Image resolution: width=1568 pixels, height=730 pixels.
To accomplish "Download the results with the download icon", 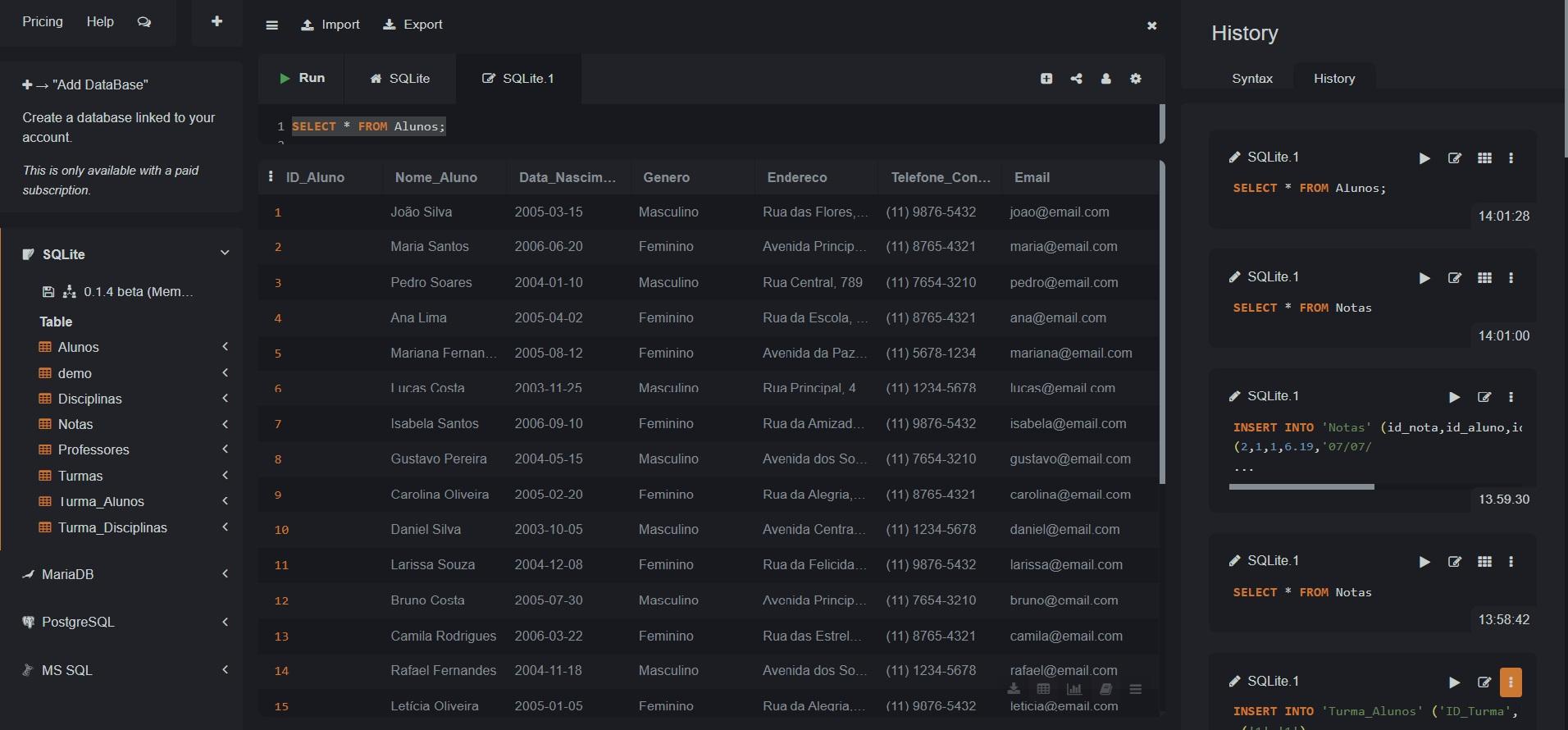I will (1014, 689).
